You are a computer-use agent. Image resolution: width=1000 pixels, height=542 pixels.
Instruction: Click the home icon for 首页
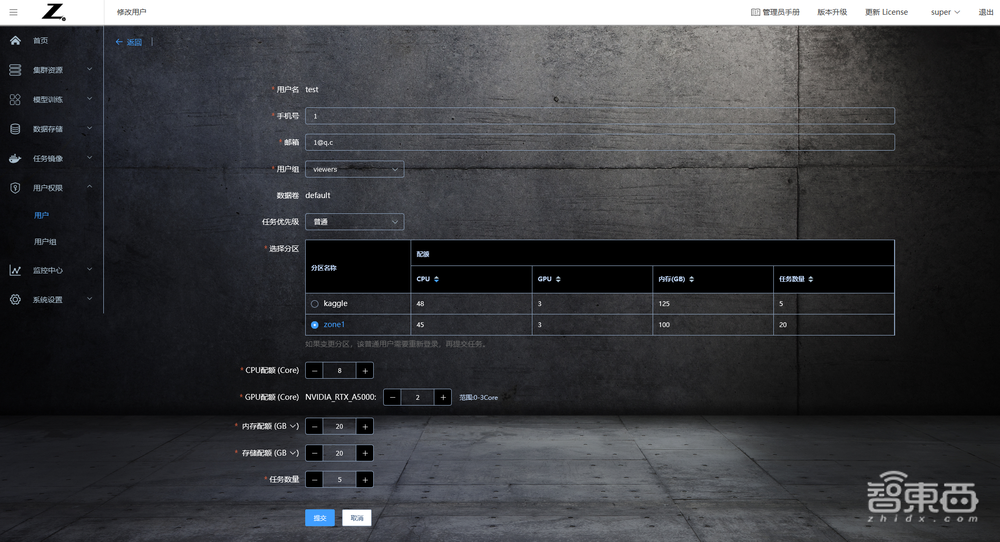click(15, 40)
